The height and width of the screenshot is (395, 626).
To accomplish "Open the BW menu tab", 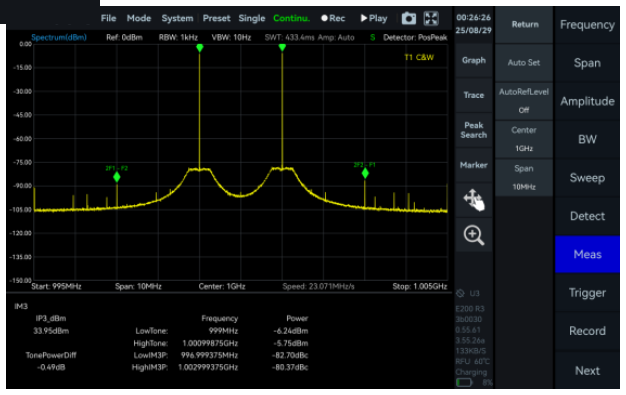I will point(587,139).
